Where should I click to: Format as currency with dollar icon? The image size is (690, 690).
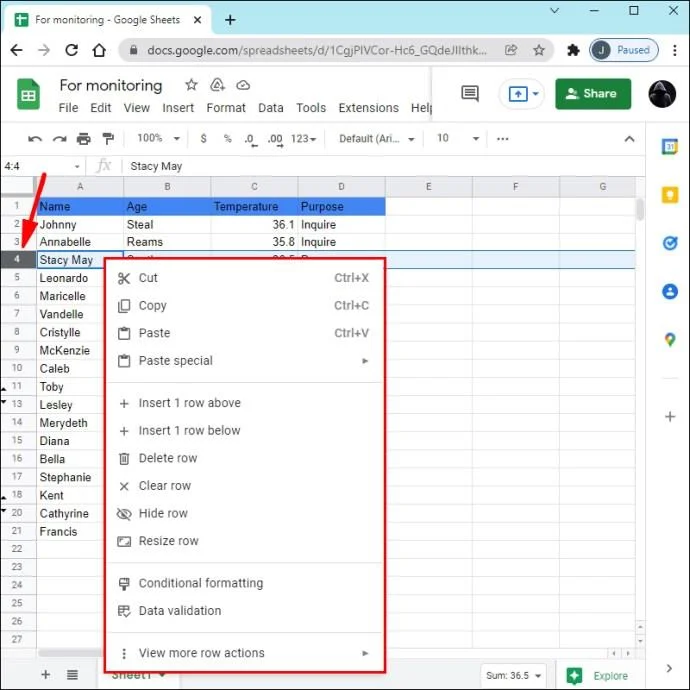point(203,139)
